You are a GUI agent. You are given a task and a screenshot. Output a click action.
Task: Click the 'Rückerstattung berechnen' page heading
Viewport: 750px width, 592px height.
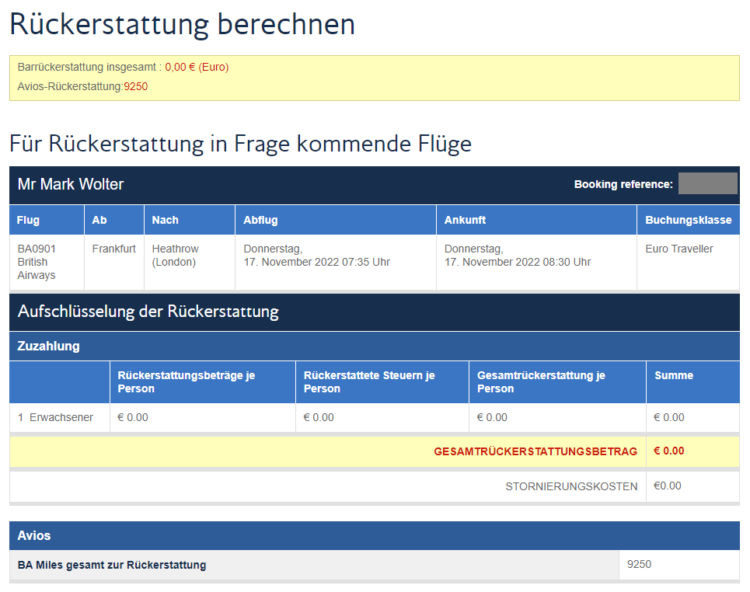click(182, 24)
